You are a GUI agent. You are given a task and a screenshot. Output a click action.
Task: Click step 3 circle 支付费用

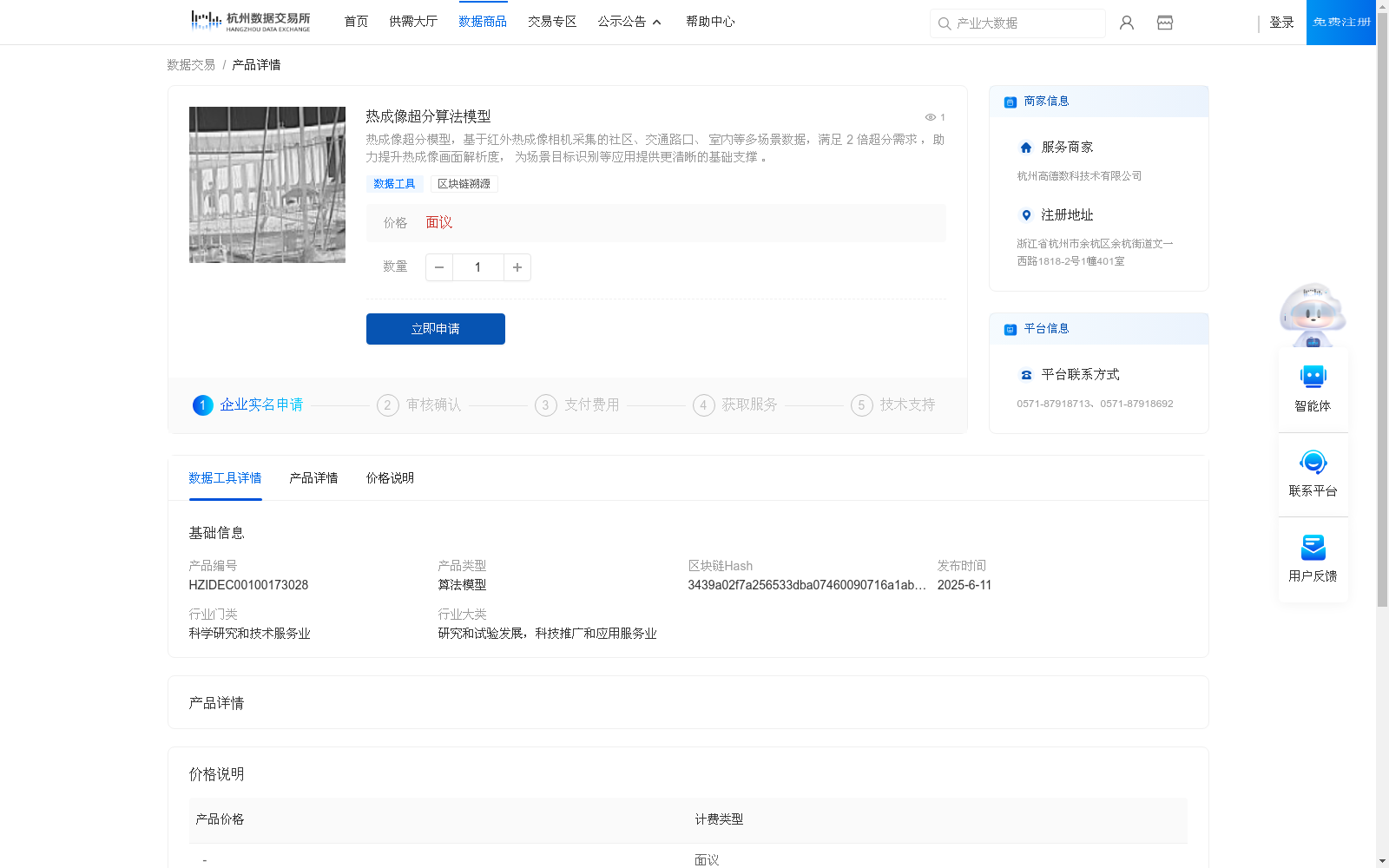(x=546, y=405)
